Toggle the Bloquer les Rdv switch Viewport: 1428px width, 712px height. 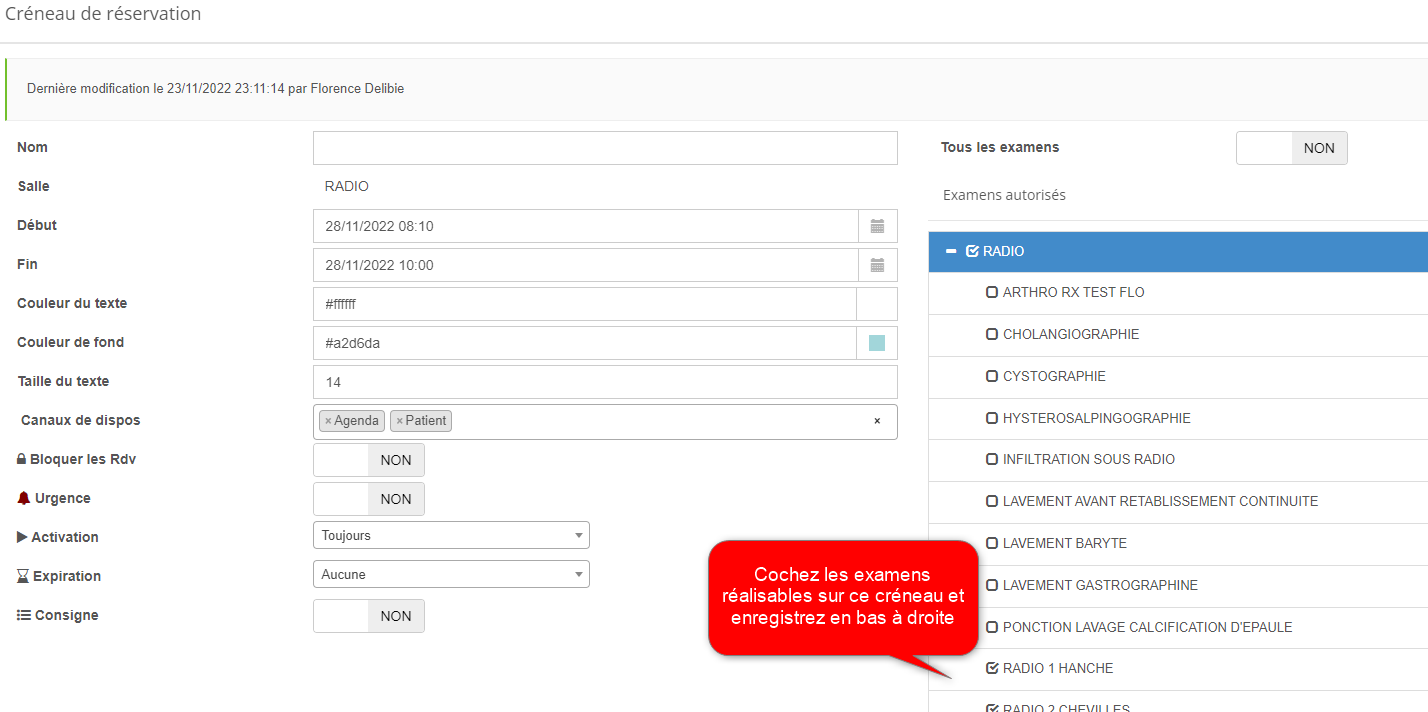(x=369, y=460)
